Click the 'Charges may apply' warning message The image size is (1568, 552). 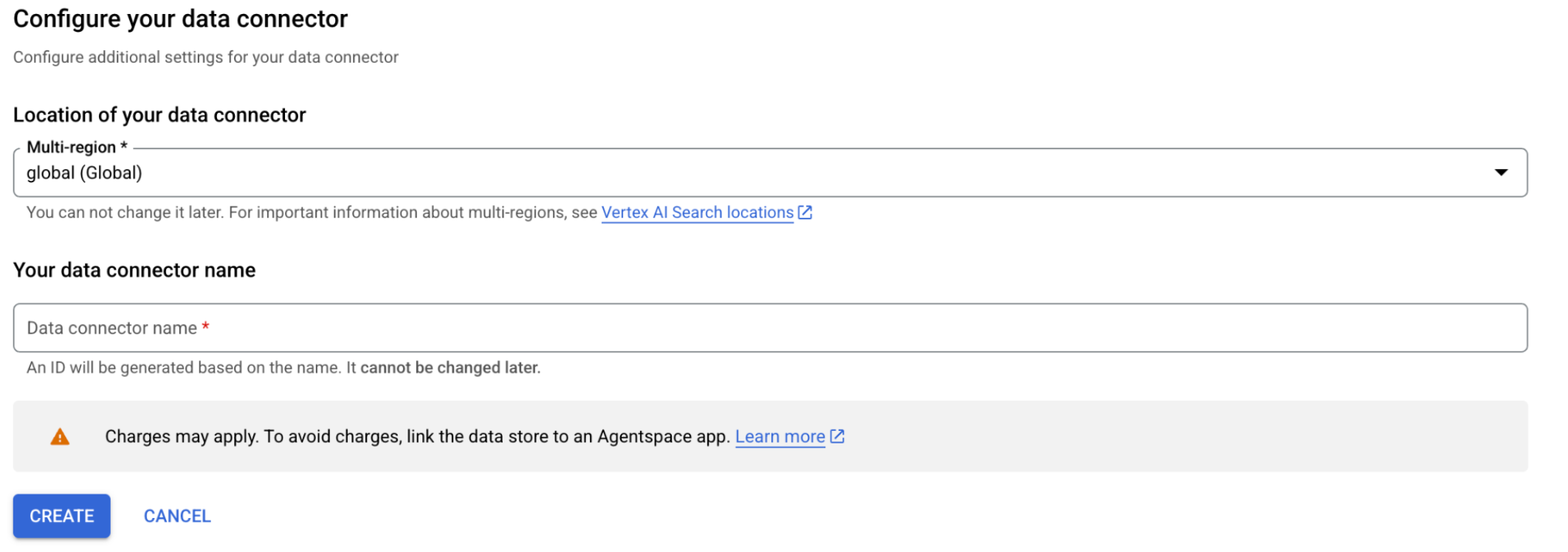(416, 437)
